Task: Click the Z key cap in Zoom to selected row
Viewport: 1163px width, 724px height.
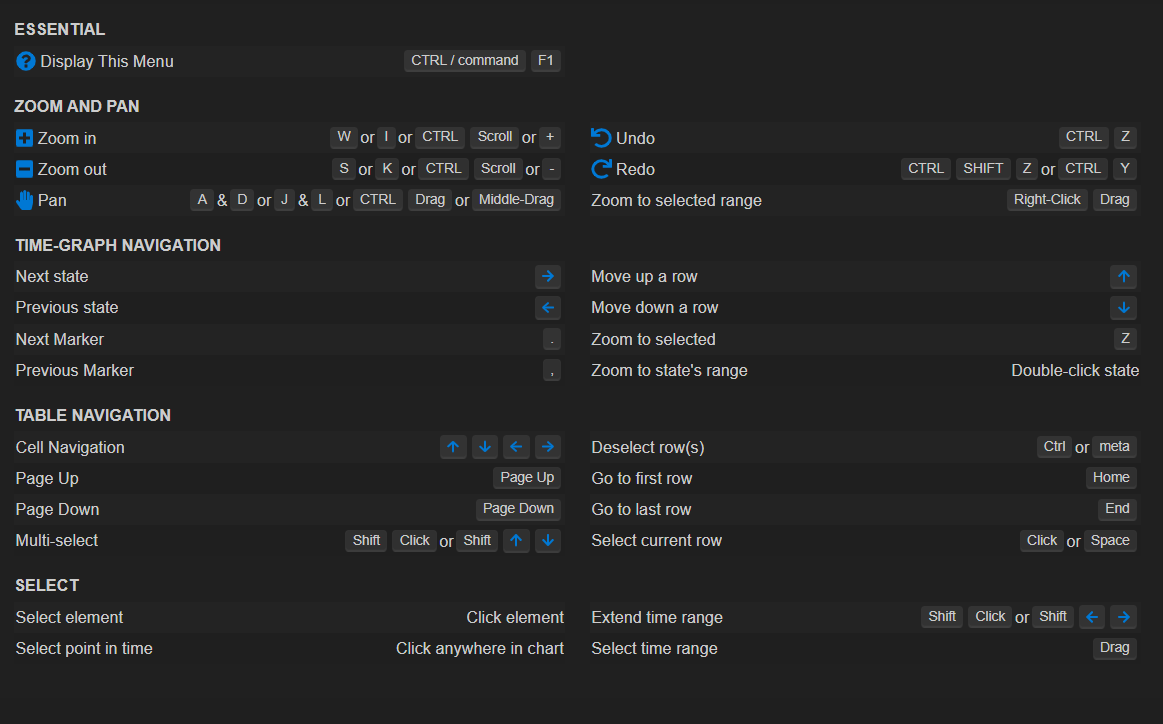Action: click(x=1125, y=339)
